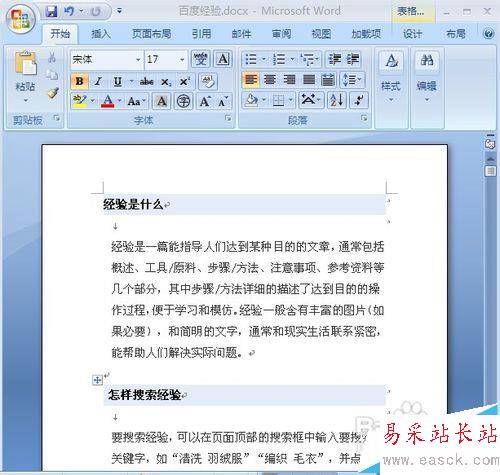Open the 剪贴板 pane dialog launcher
Image resolution: width=500 pixels, height=475 pixels.
pos(57,118)
